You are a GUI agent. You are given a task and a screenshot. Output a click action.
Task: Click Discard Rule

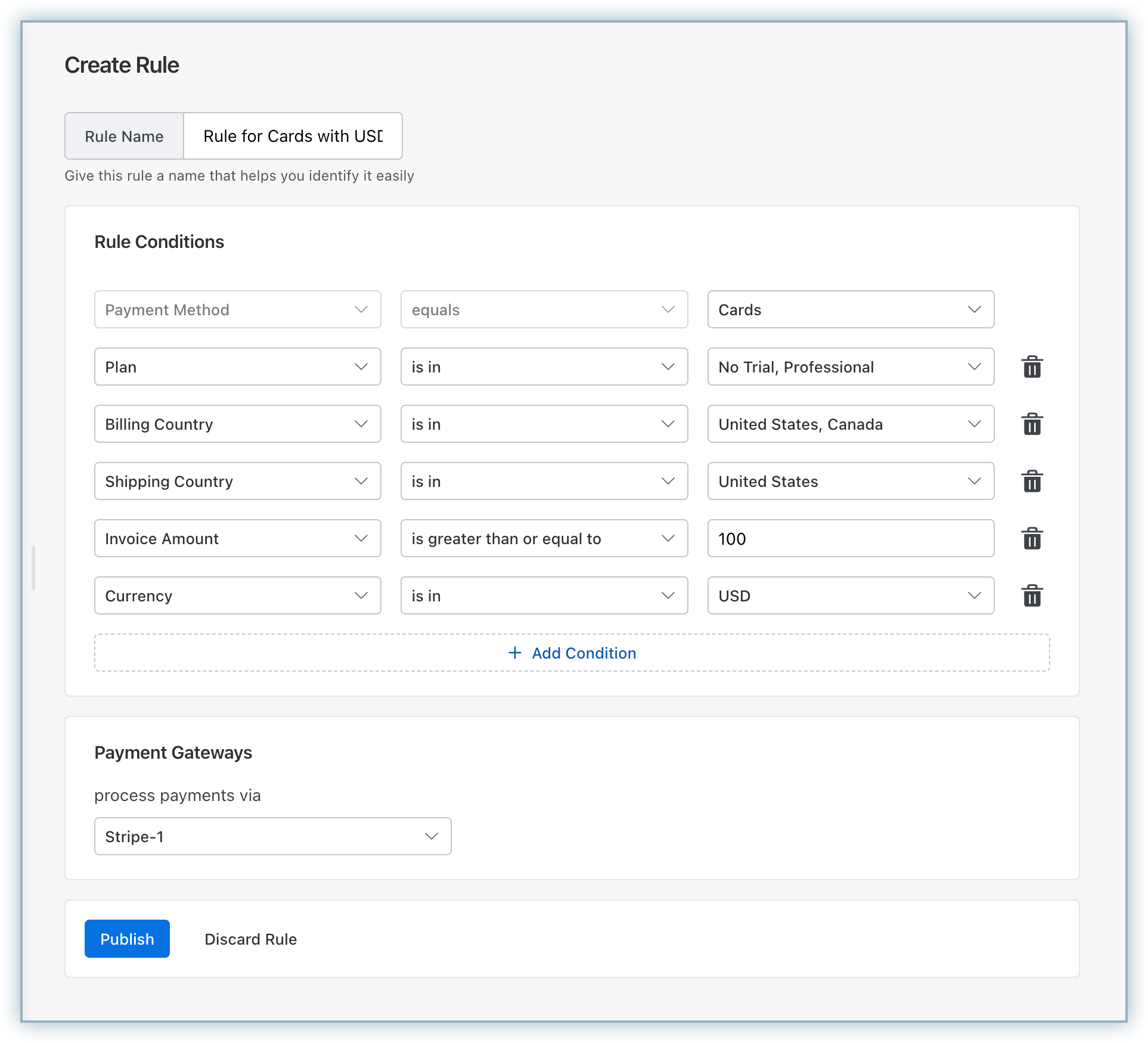pos(250,939)
